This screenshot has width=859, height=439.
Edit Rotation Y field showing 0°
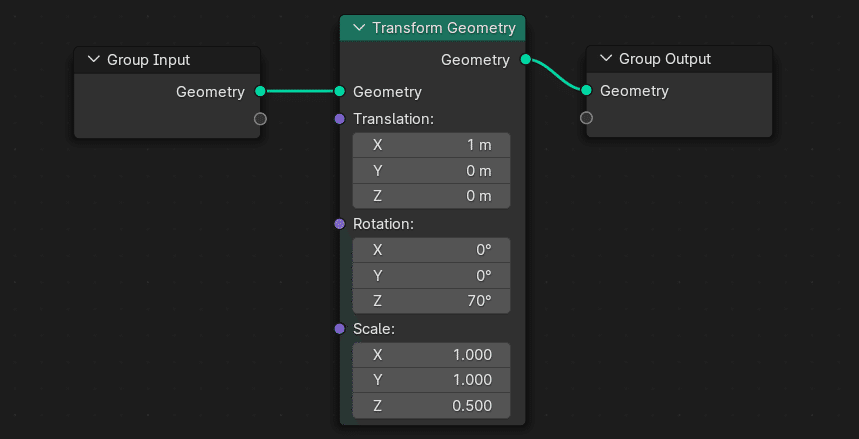[x=431, y=276]
